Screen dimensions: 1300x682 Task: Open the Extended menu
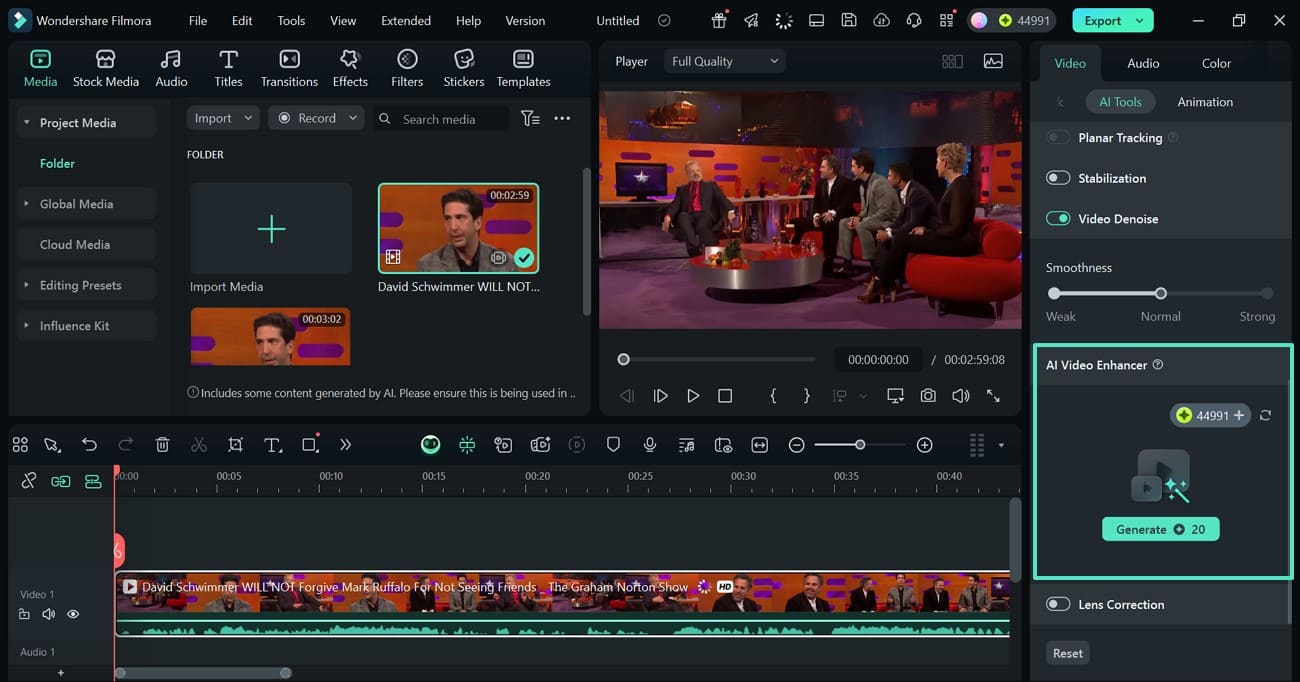406,20
